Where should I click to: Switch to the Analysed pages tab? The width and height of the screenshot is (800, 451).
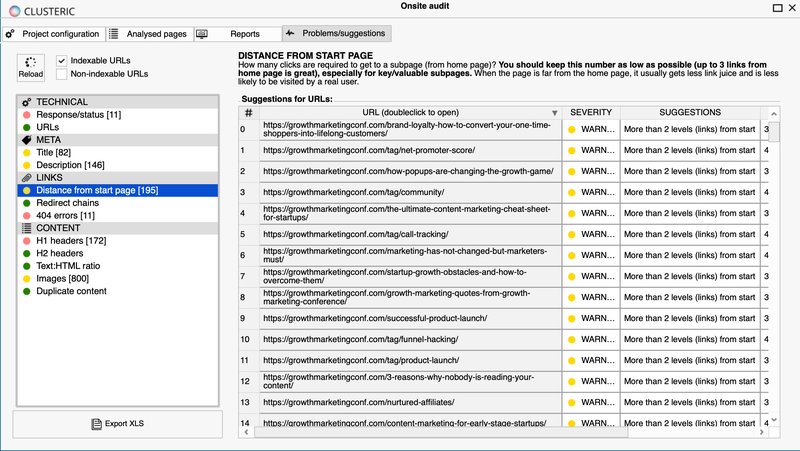pyautogui.click(x=149, y=34)
